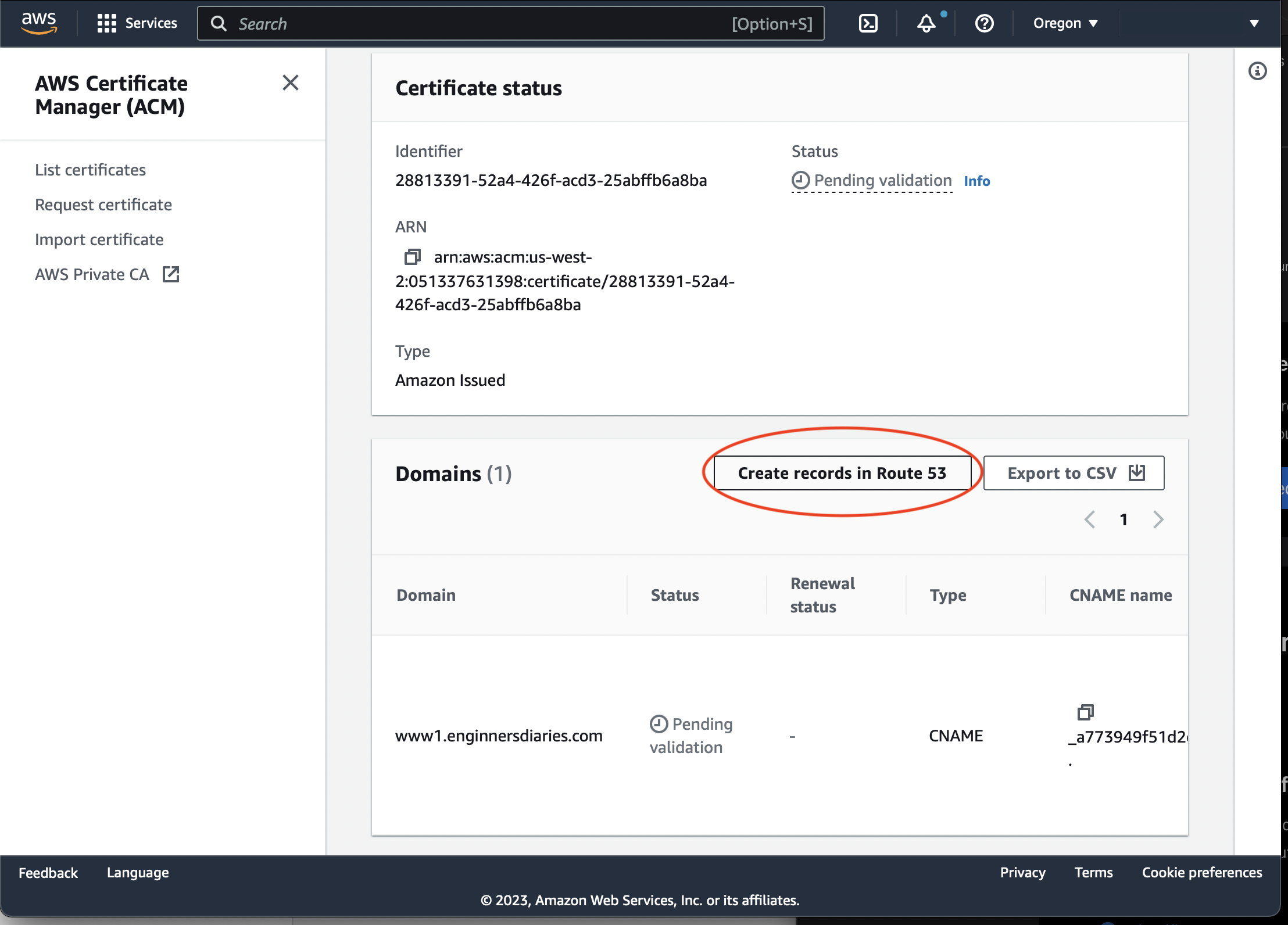Go to next domains page
The height and width of the screenshot is (925, 1288).
pos(1158,519)
